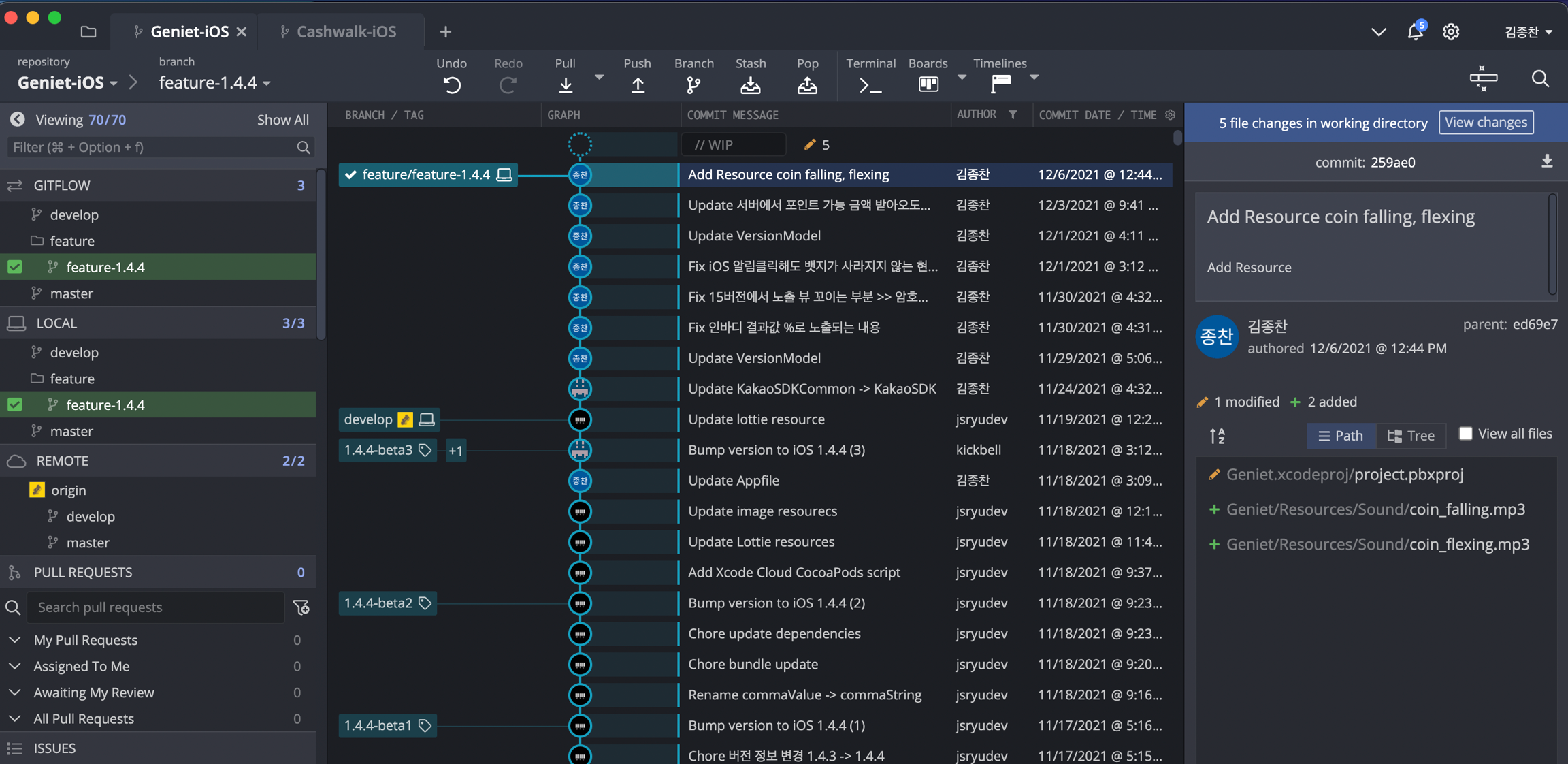Open the Boards icon
This screenshot has height=764, width=1568.
(928, 84)
